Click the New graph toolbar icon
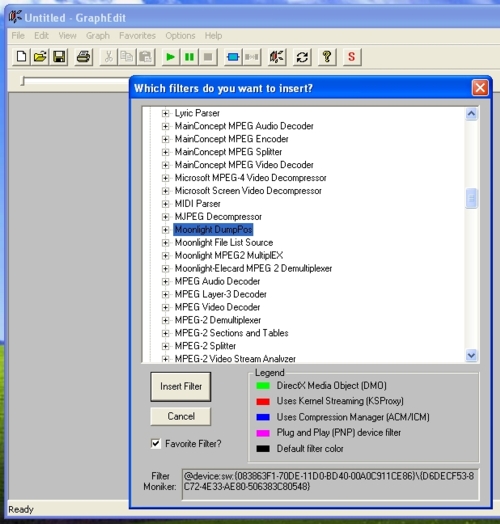Viewport: 500px width, 524px height. point(21,57)
